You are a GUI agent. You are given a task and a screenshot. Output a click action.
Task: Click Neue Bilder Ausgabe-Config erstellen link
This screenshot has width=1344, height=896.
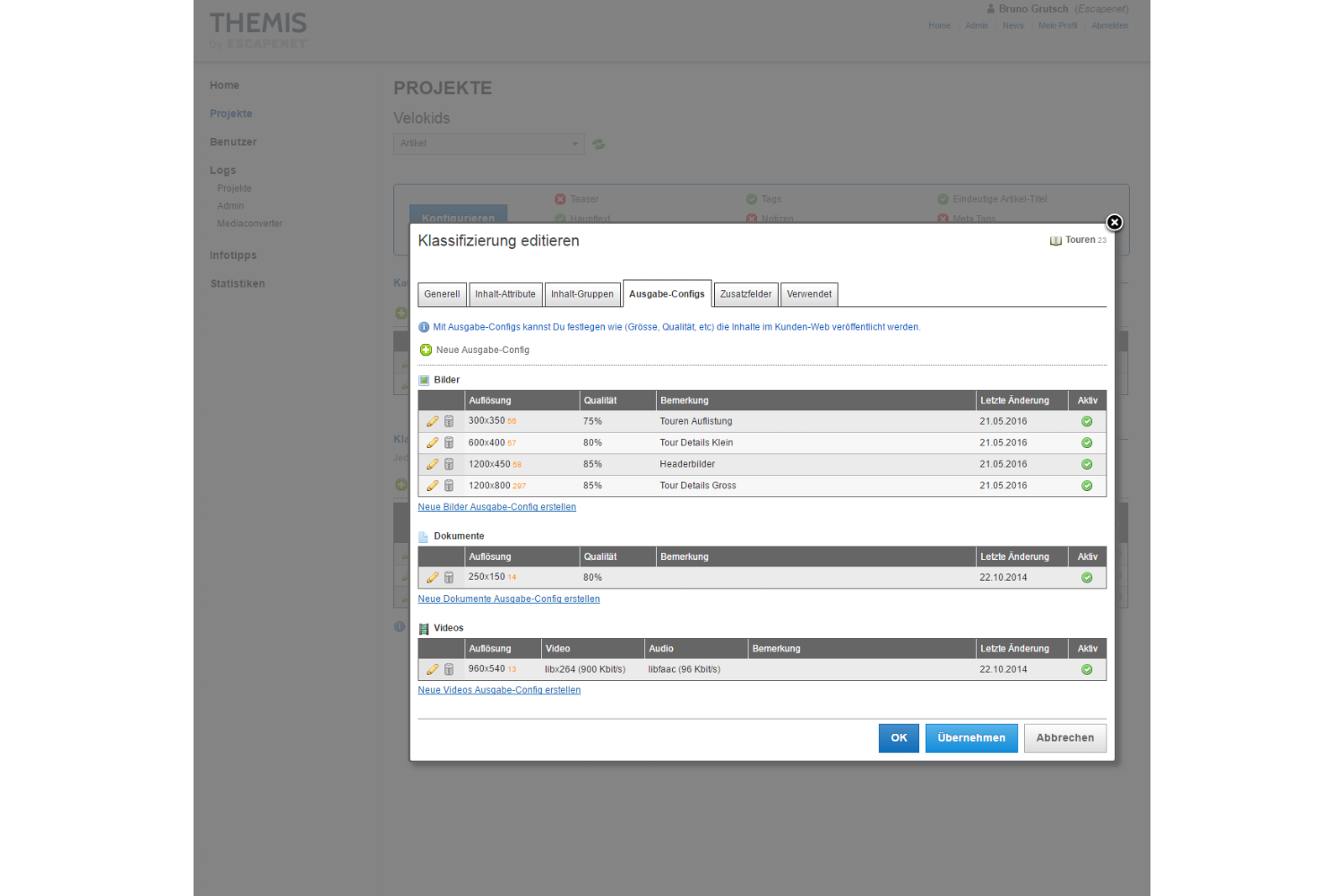[496, 507]
